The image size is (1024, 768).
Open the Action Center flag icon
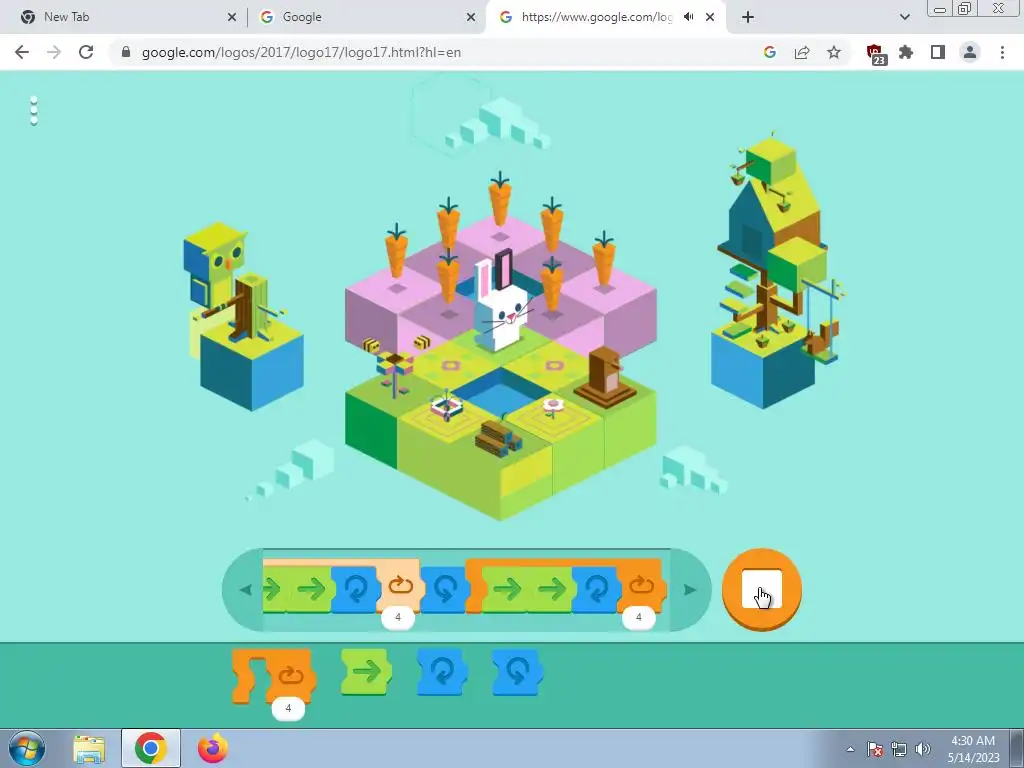[875, 749]
